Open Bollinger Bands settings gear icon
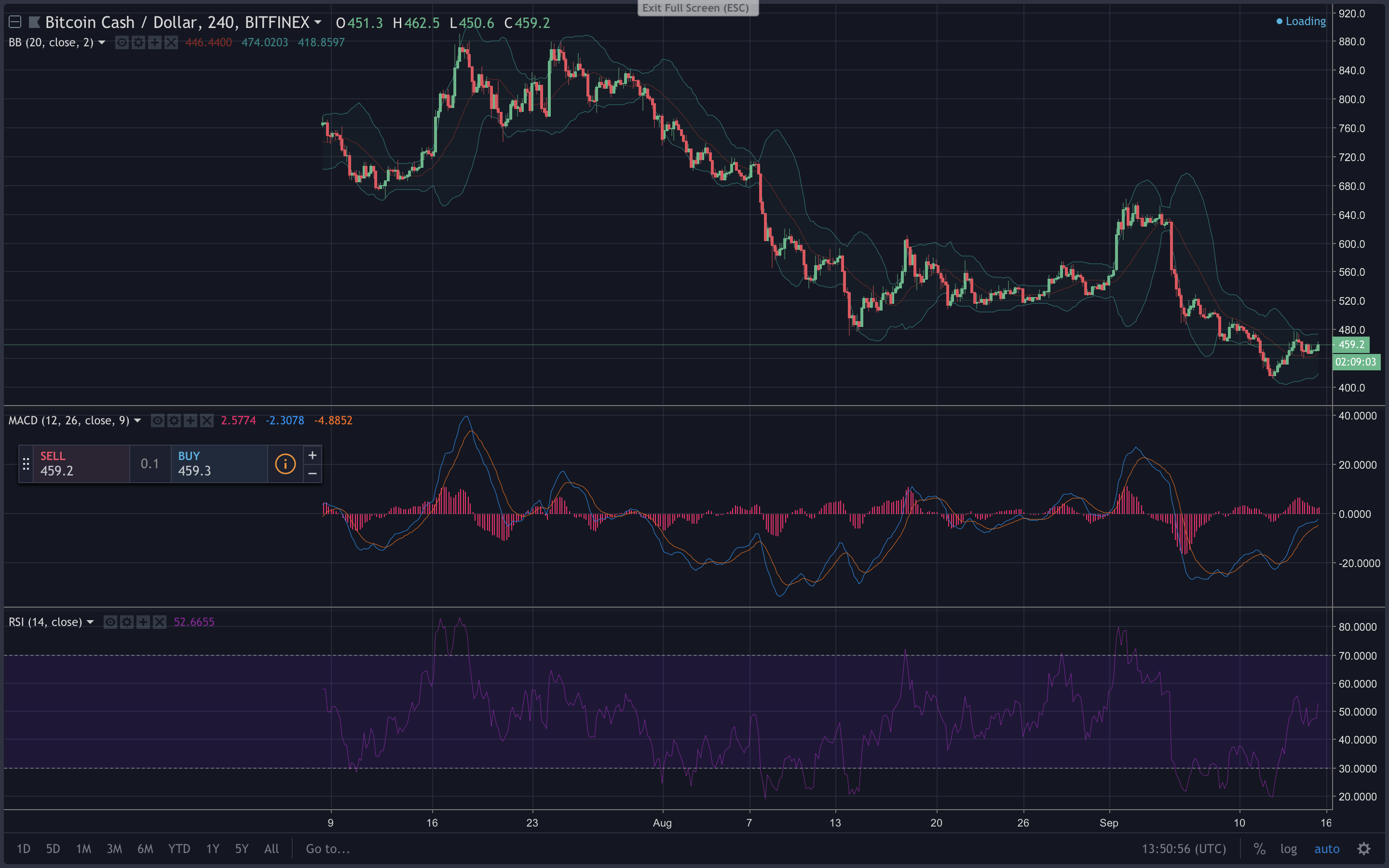The height and width of the screenshot is (868, 1389). (x=138, y=42)
